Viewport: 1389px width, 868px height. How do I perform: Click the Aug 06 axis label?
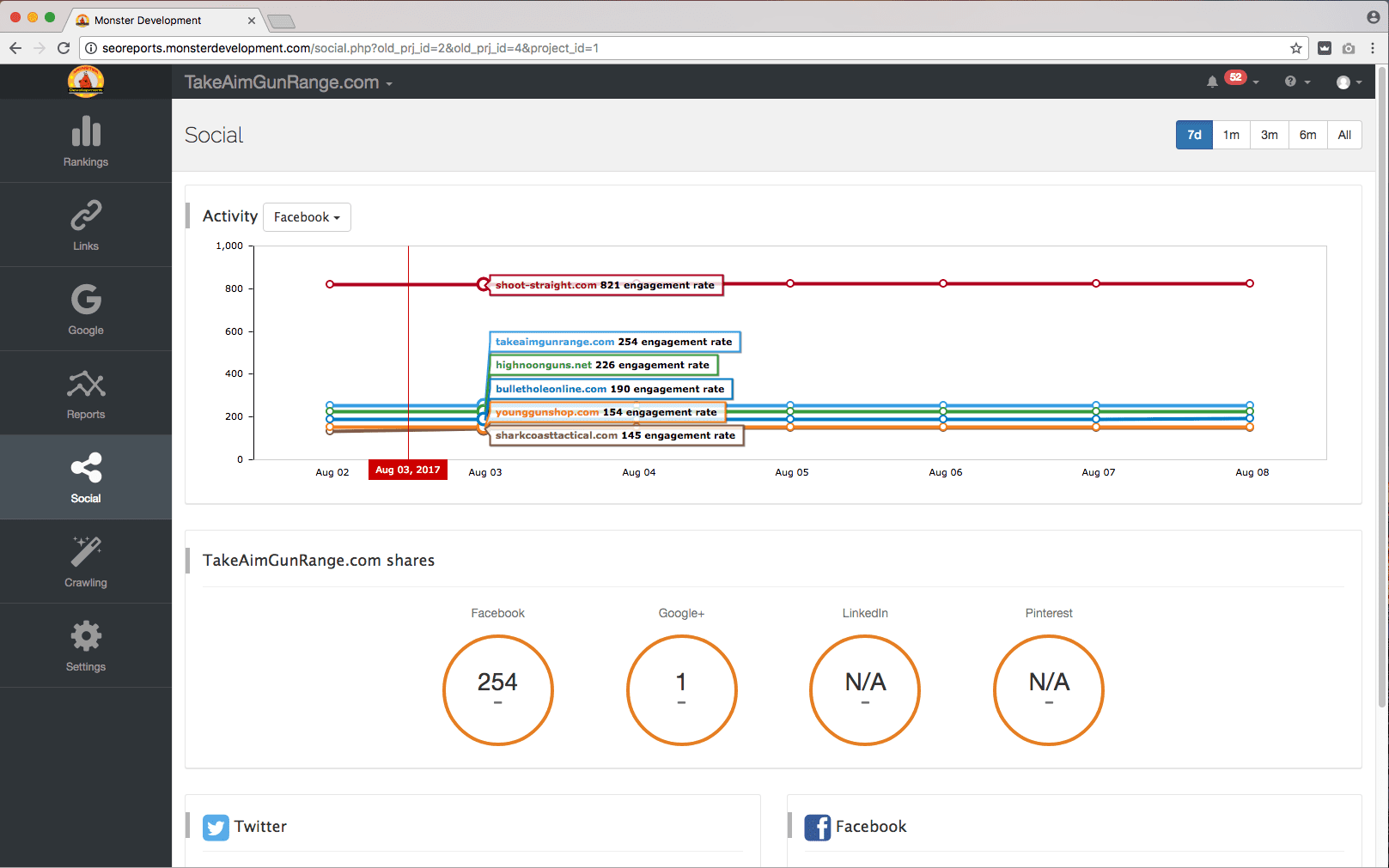[x=946, y=472]
